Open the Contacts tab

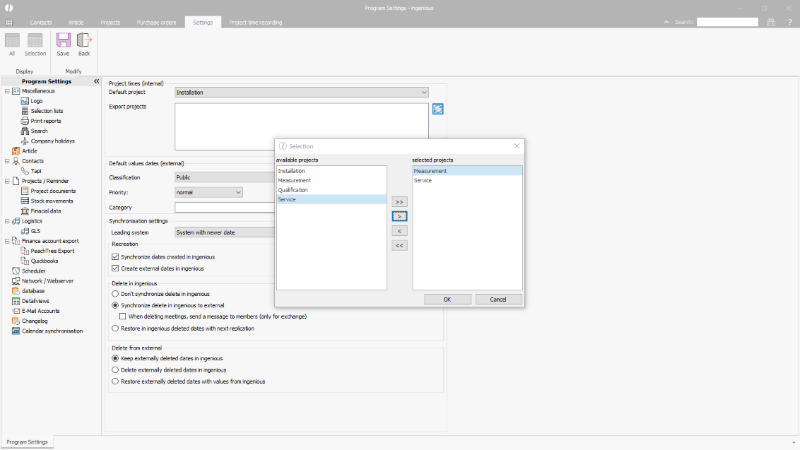point(41,21)
